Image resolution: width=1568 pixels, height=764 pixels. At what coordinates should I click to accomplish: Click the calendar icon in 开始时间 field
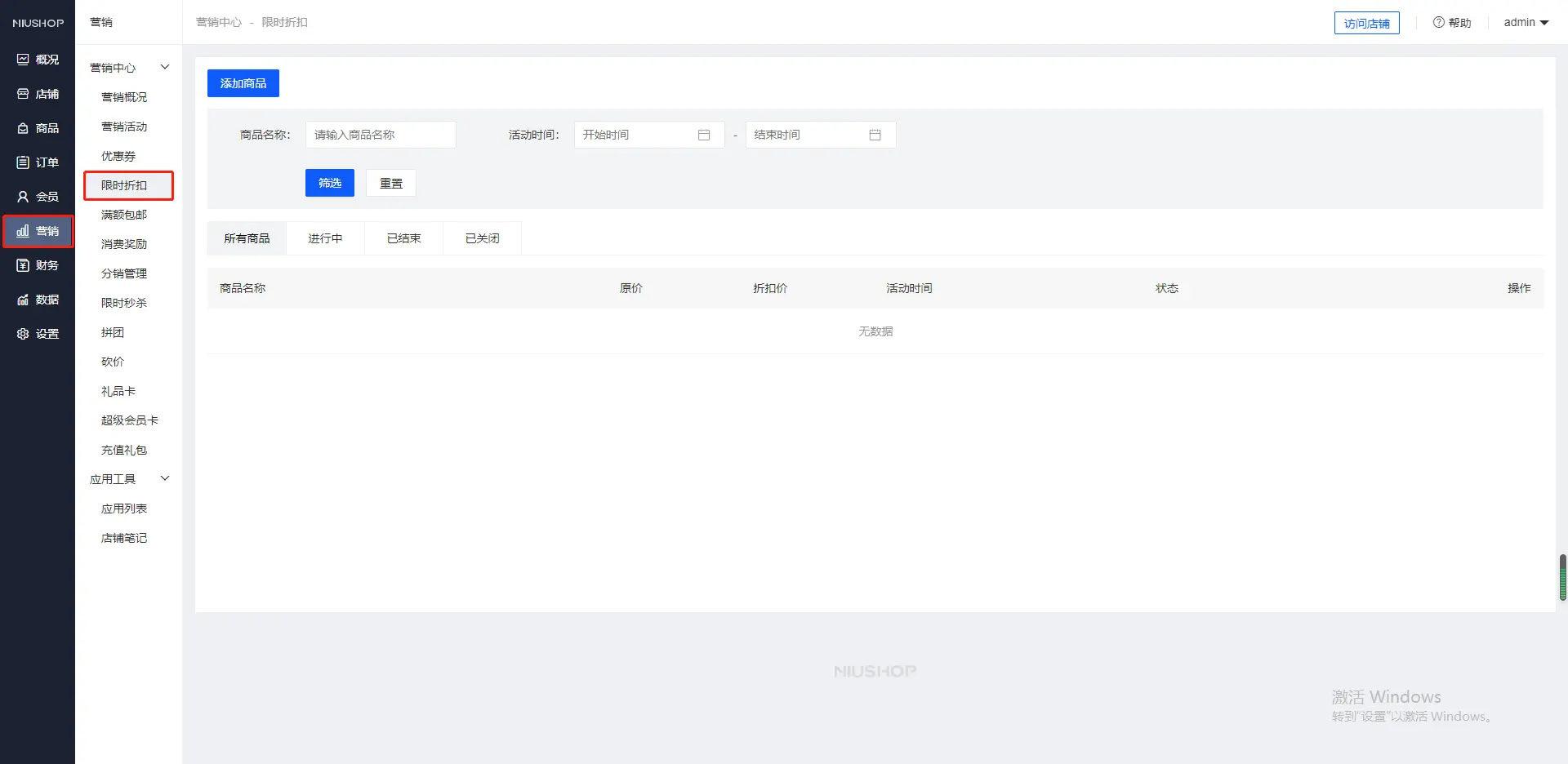click(x=704, y=135)
